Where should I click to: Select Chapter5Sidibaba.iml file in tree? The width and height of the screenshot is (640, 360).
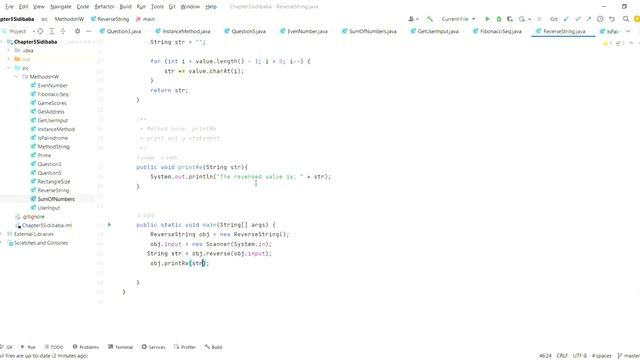pyautogui.click(x=43, y=225)
